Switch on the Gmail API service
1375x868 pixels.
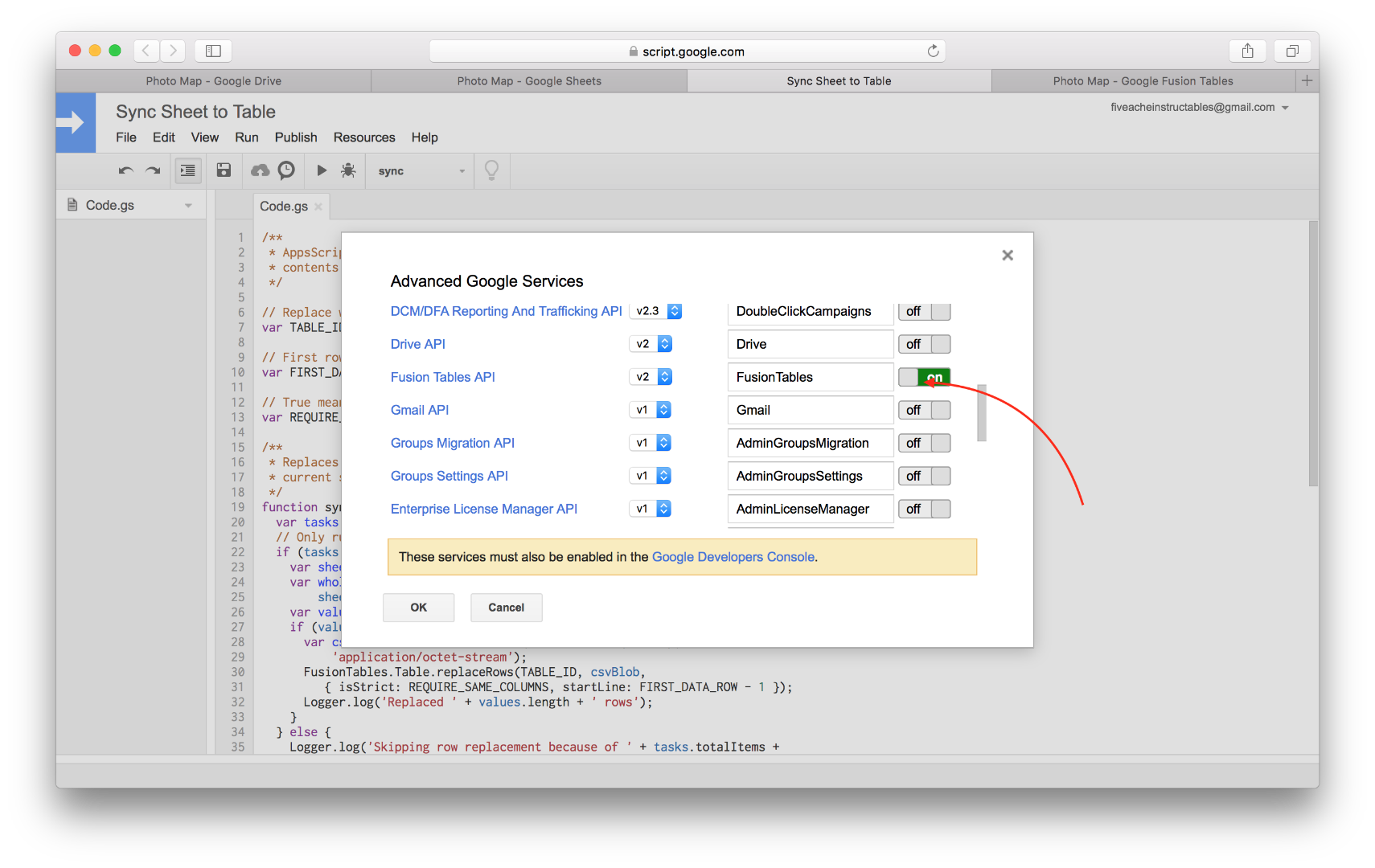pos(924,410)
